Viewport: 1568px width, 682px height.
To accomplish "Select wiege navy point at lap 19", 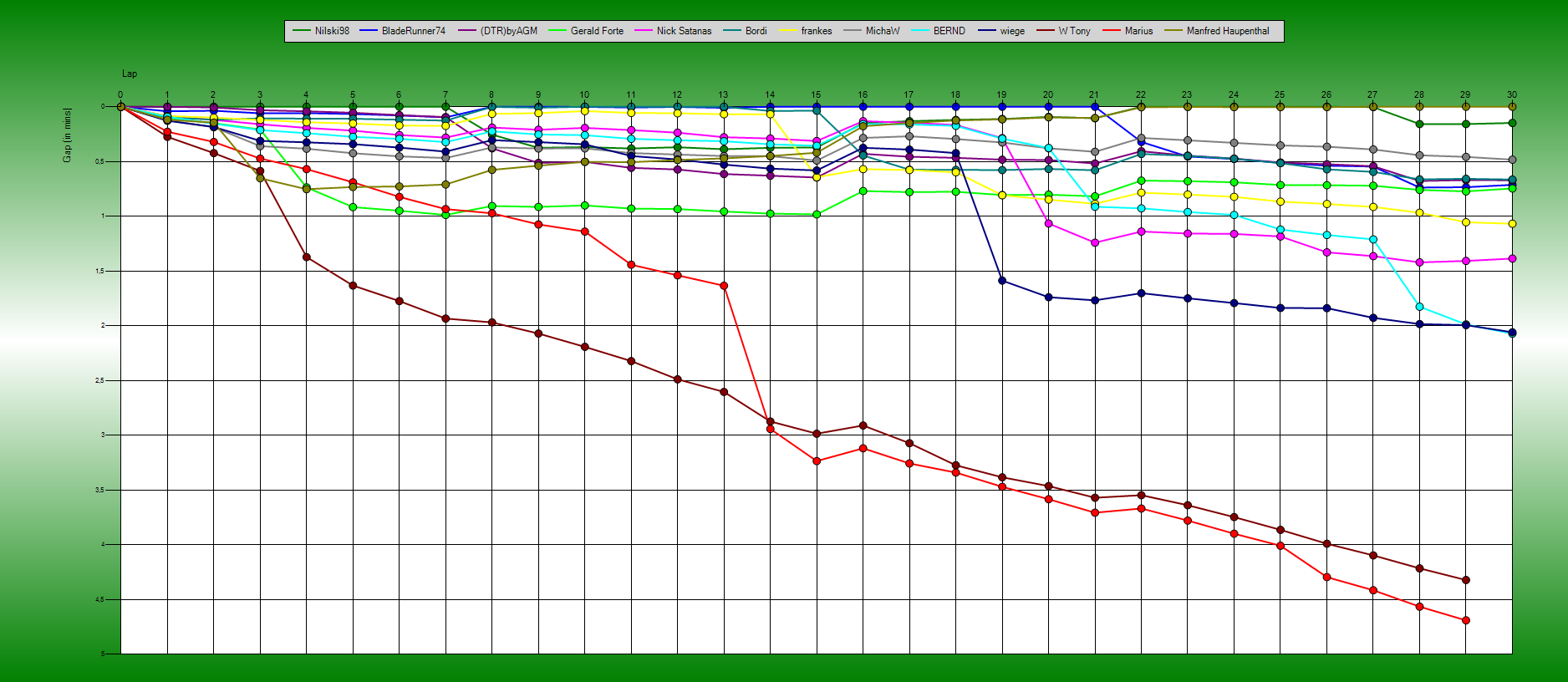I will click(1002, 281).
